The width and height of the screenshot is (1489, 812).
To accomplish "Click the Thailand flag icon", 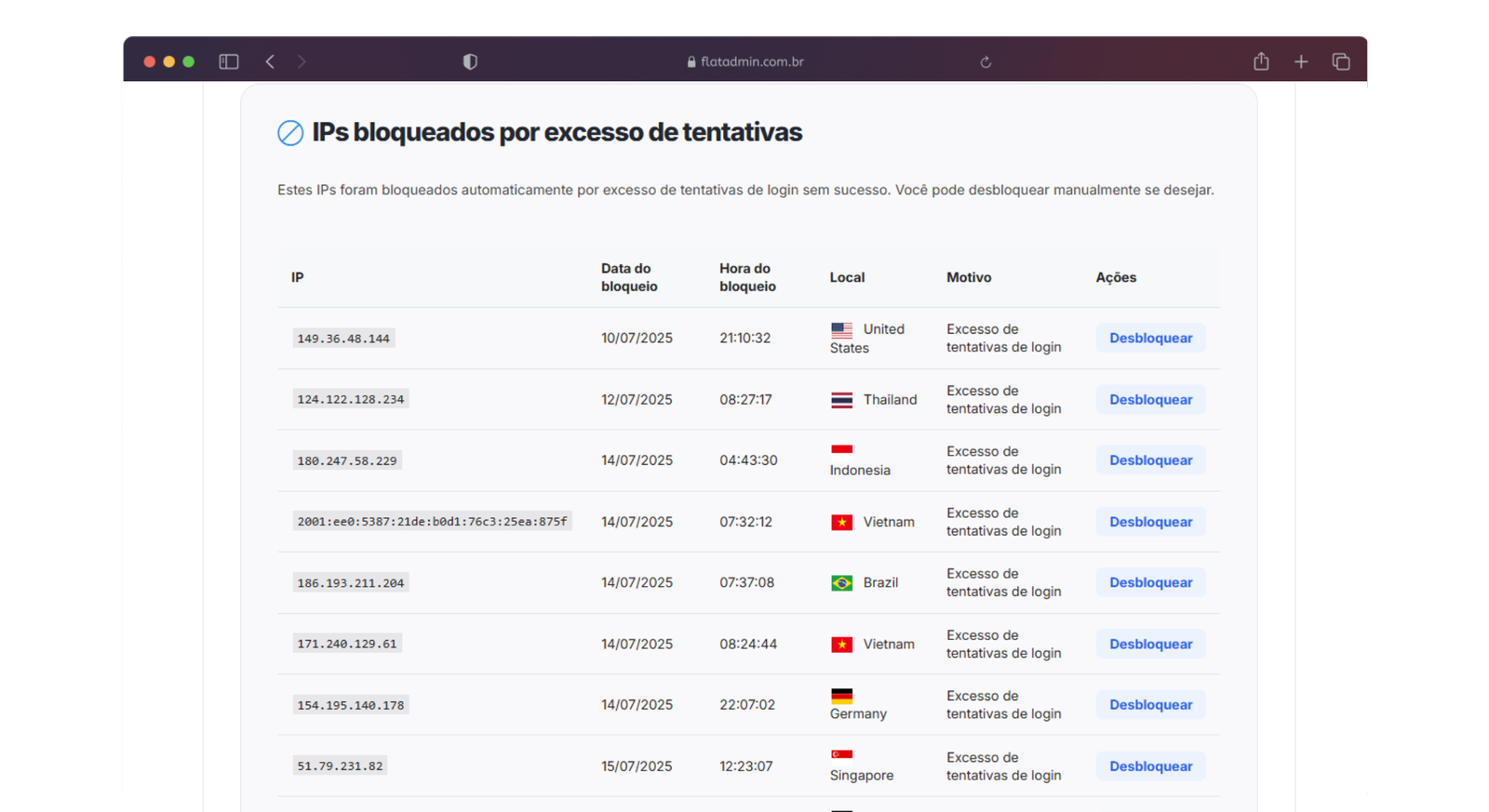I will click(x=841, y=400).
